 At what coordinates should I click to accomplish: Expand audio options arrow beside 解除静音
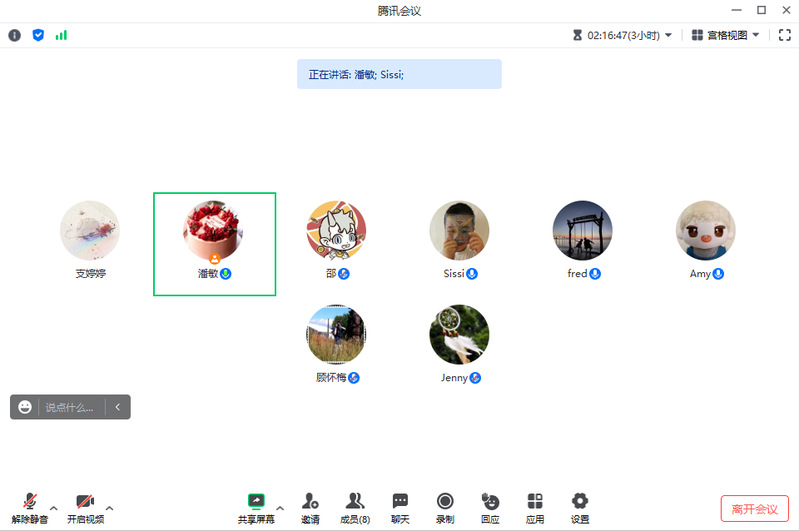54,508
